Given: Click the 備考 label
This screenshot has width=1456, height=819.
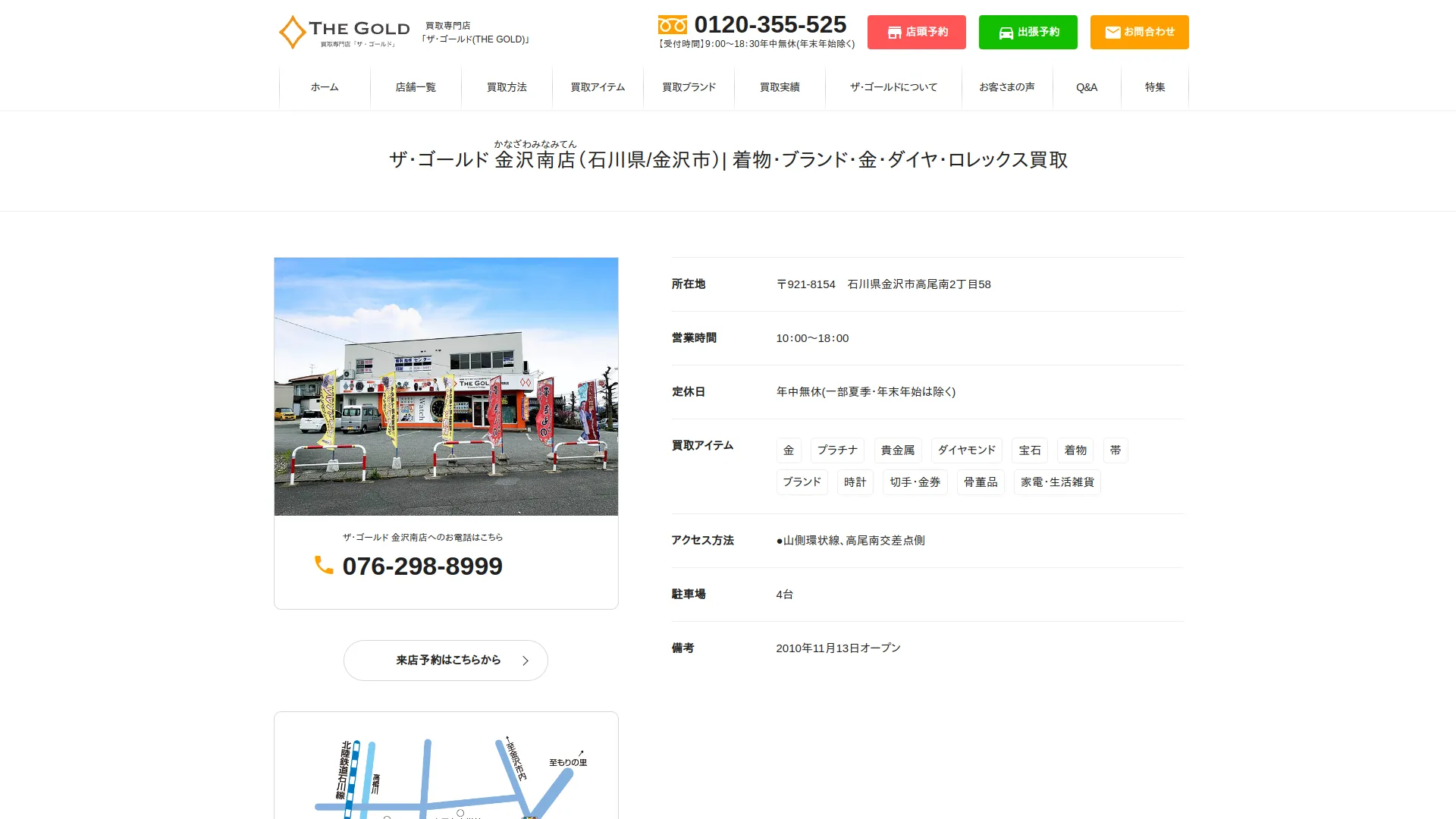Looking at the screenshot, I should click(x=682, y=648).
